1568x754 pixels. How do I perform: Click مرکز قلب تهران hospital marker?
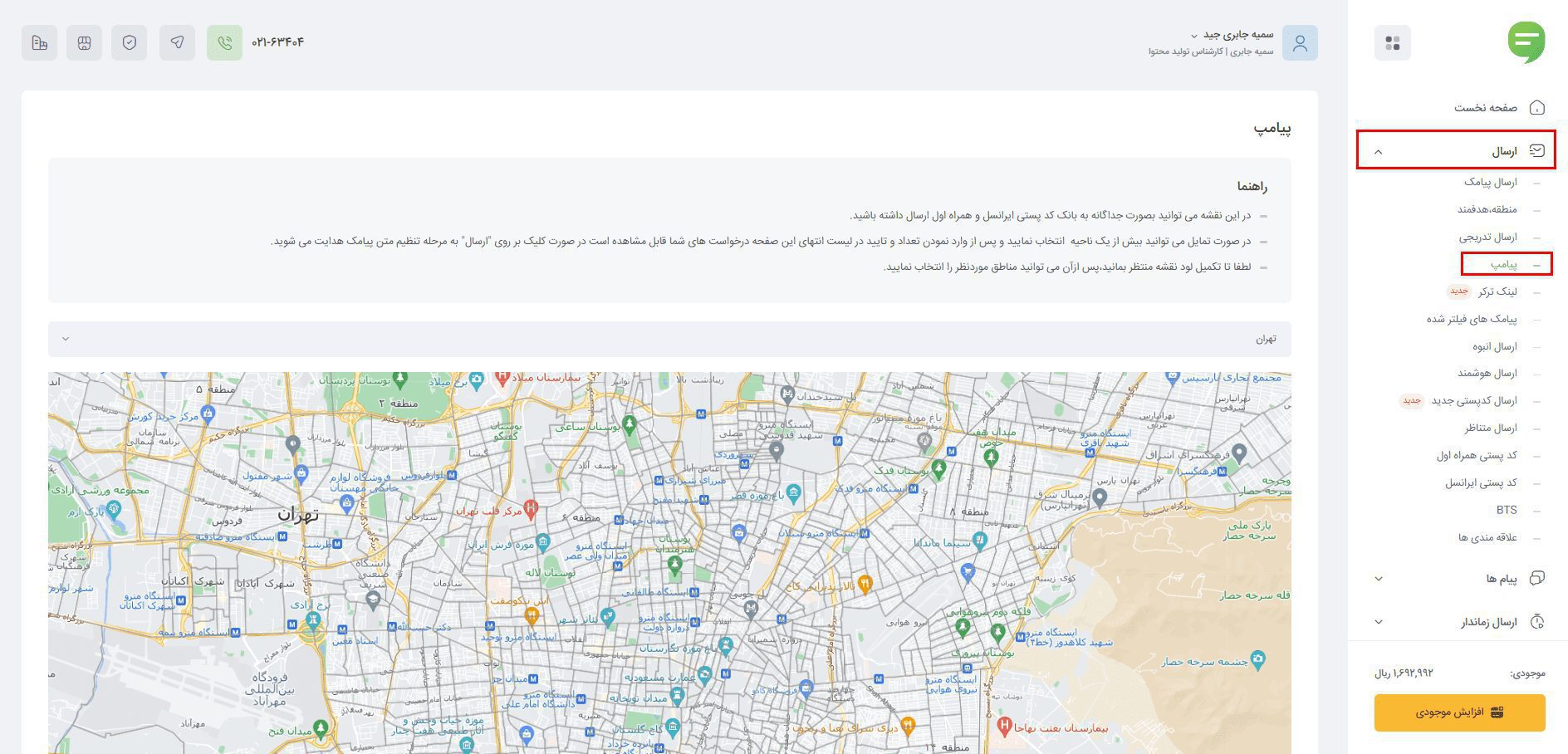[532, 508]
